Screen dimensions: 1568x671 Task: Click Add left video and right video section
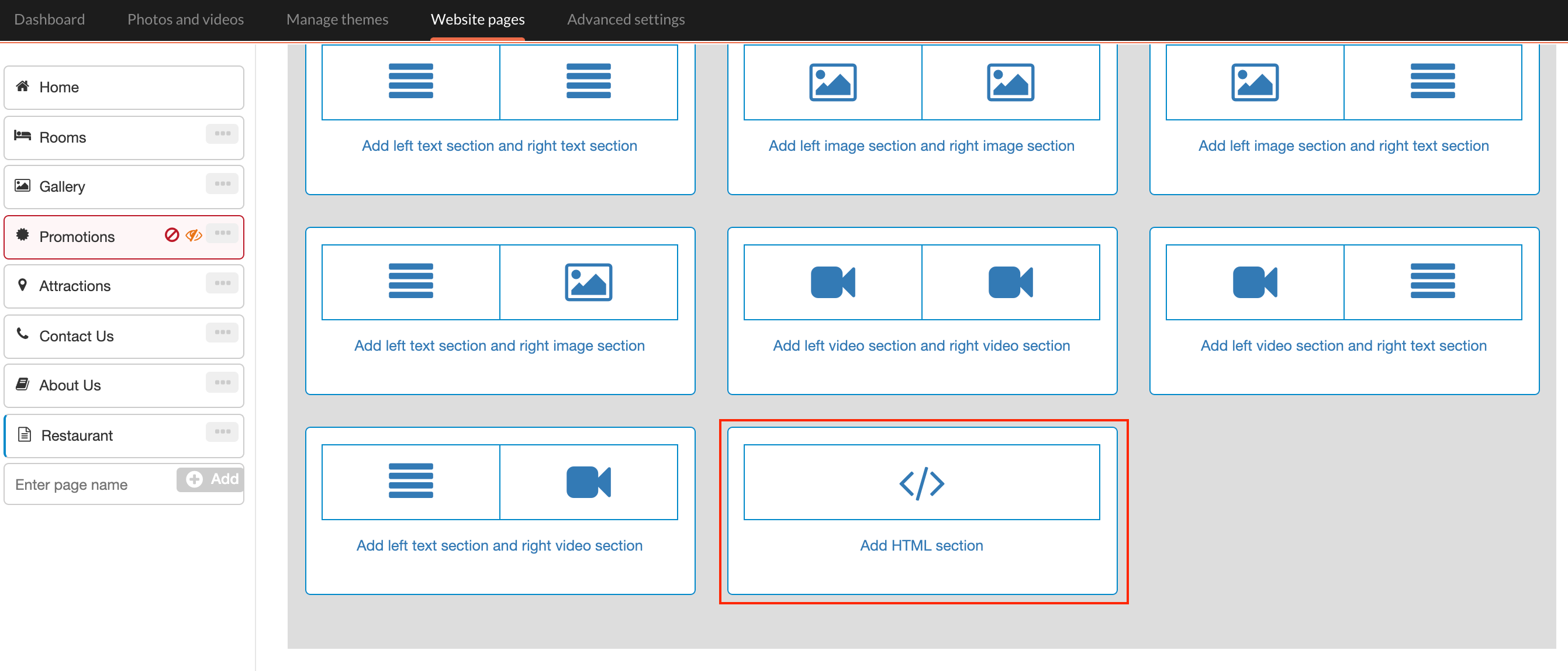point(921,345)
